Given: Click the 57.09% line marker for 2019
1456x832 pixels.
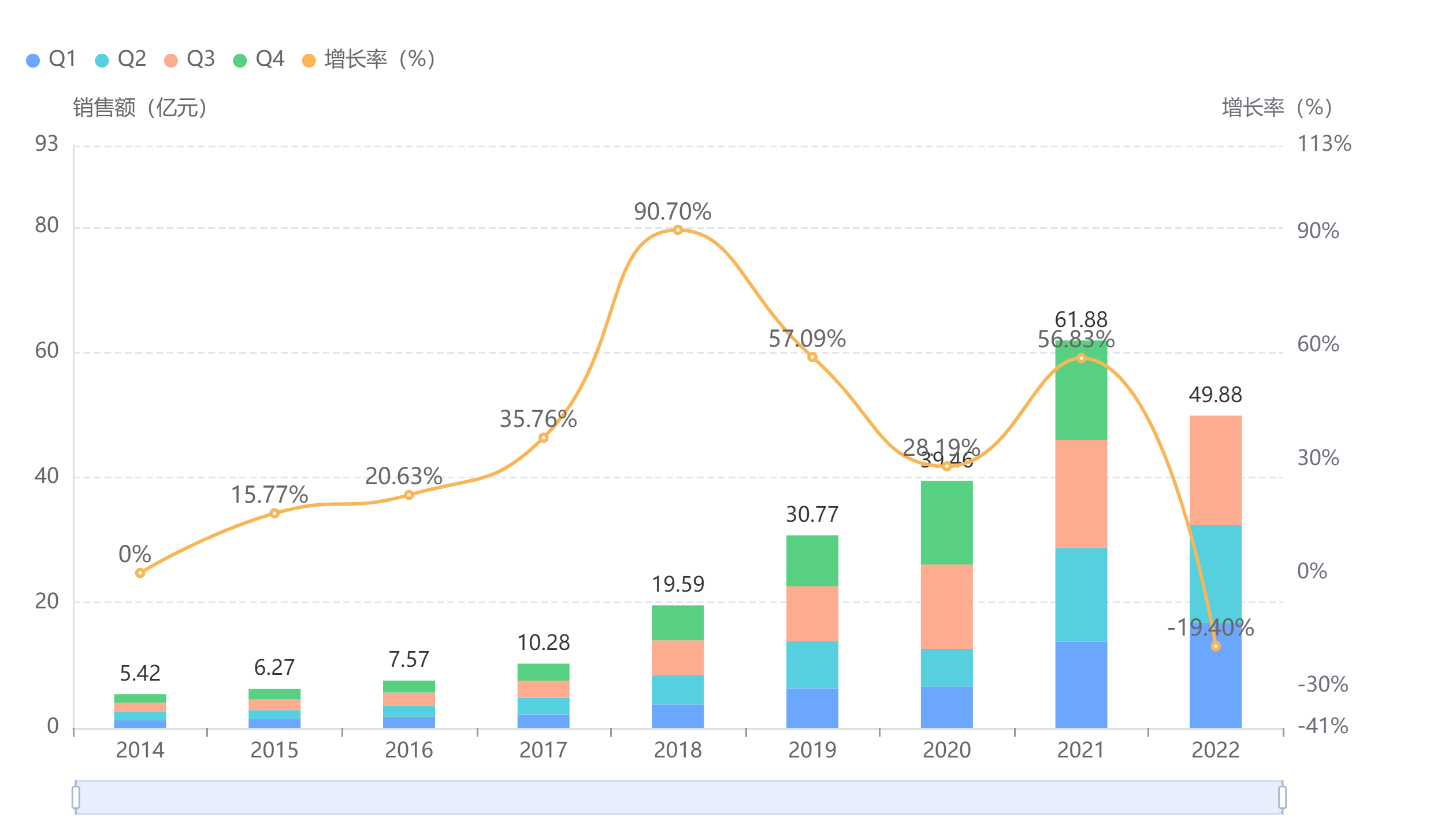Looking at the screenshot, I should click(812, 357).
